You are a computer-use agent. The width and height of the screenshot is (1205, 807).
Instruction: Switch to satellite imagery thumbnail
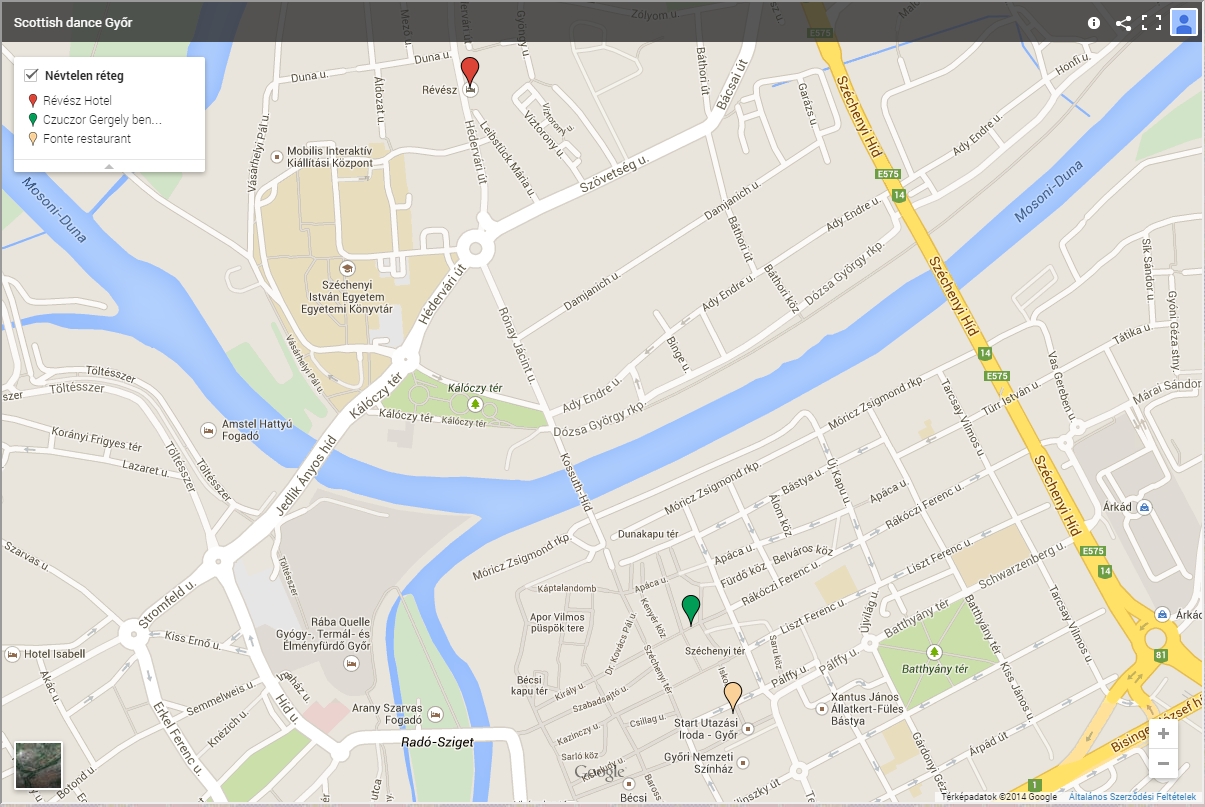pyautogui.click(x=39, y=766)
